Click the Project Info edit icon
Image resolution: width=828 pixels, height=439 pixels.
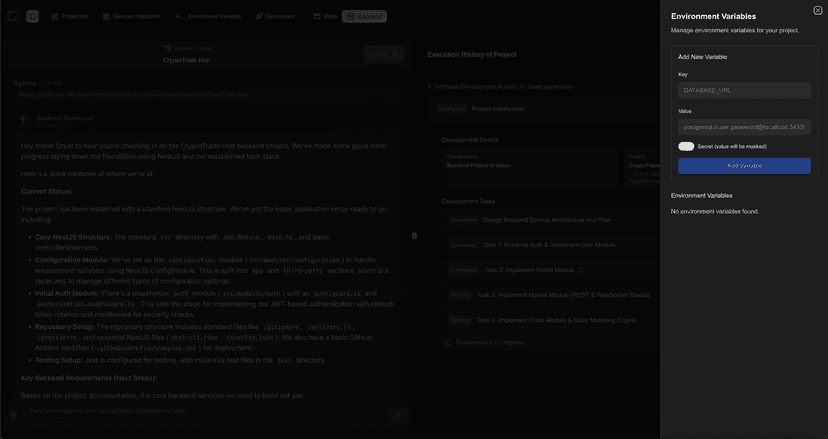[55, 16]
